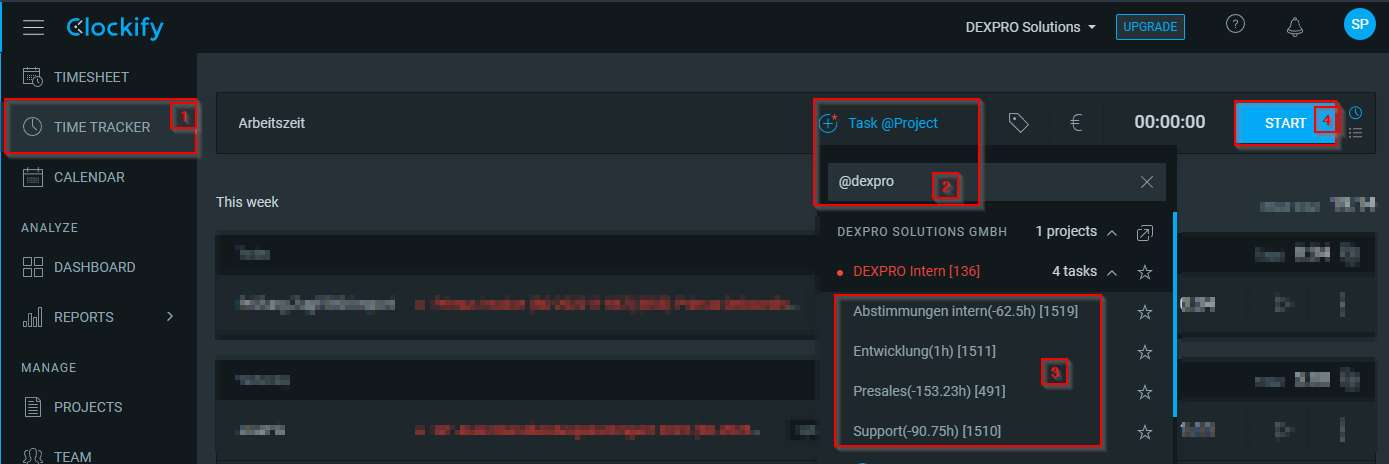Open DEXPRO Solutions workspace dropdown
This screenshot has width=1389, height=464.
point(1030,27)
